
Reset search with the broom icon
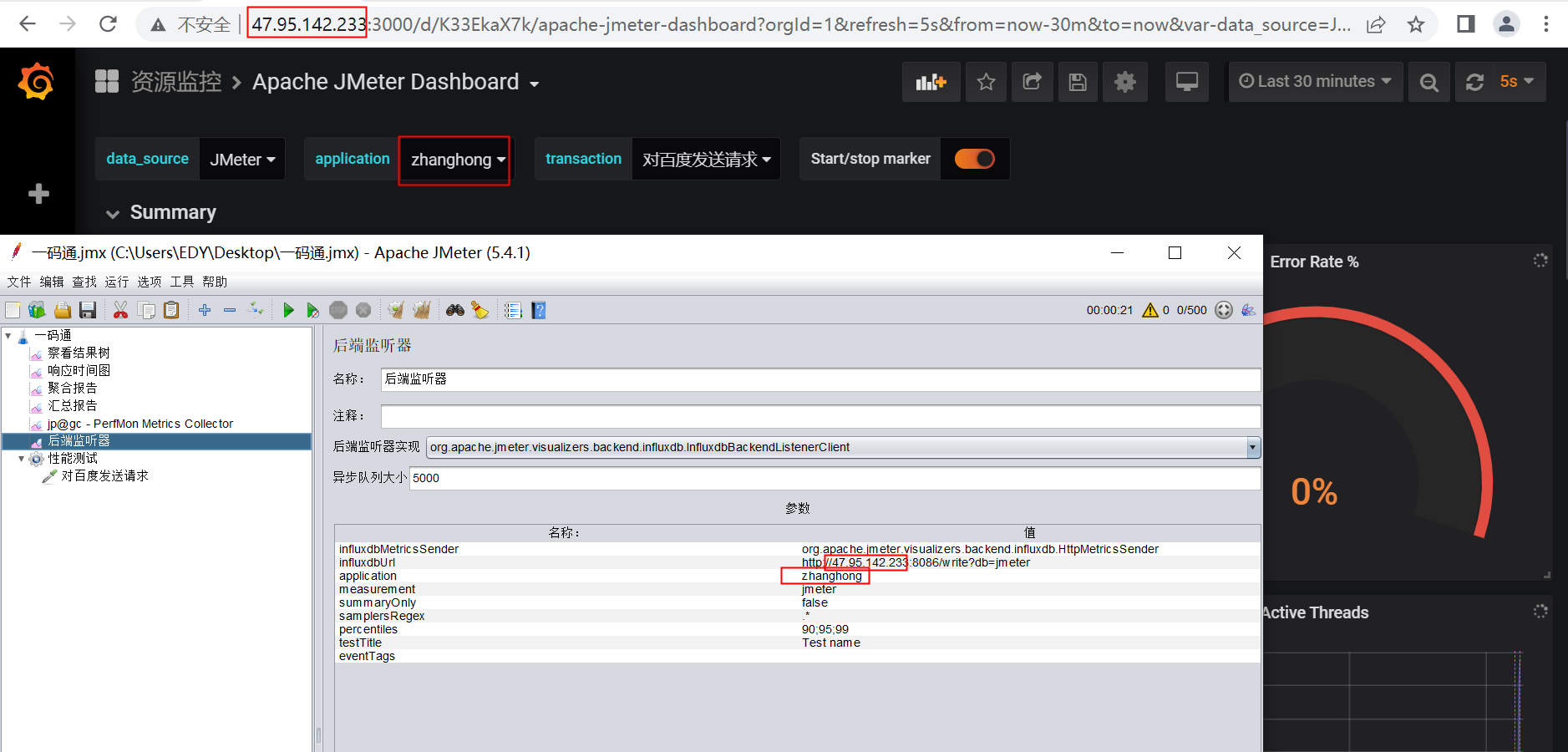(x=480, y=311)
